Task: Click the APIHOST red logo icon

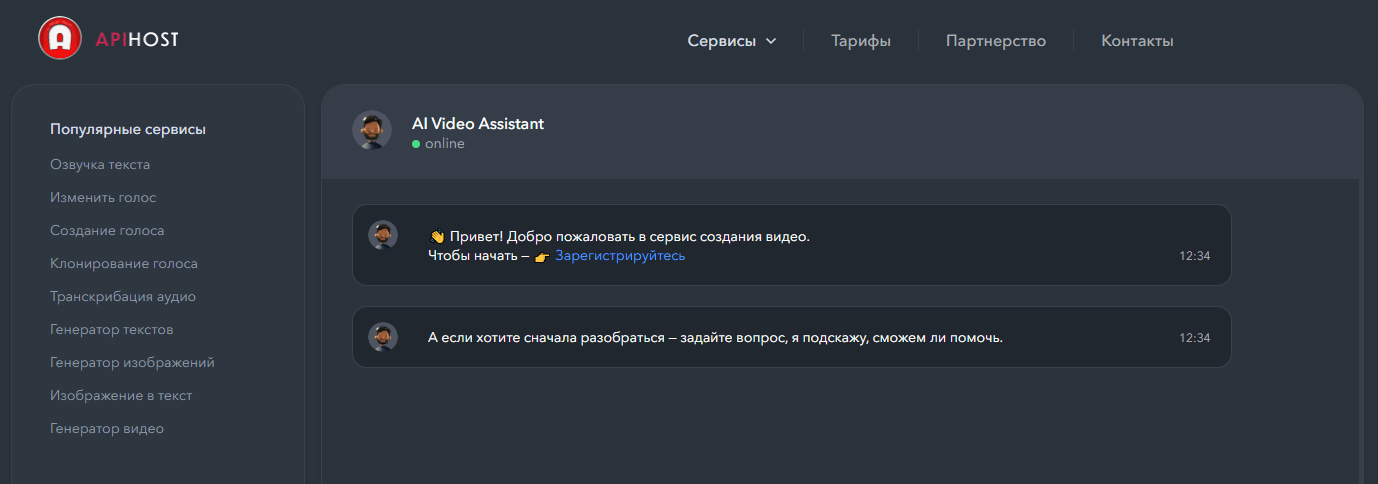Action: tap(60, 39)
